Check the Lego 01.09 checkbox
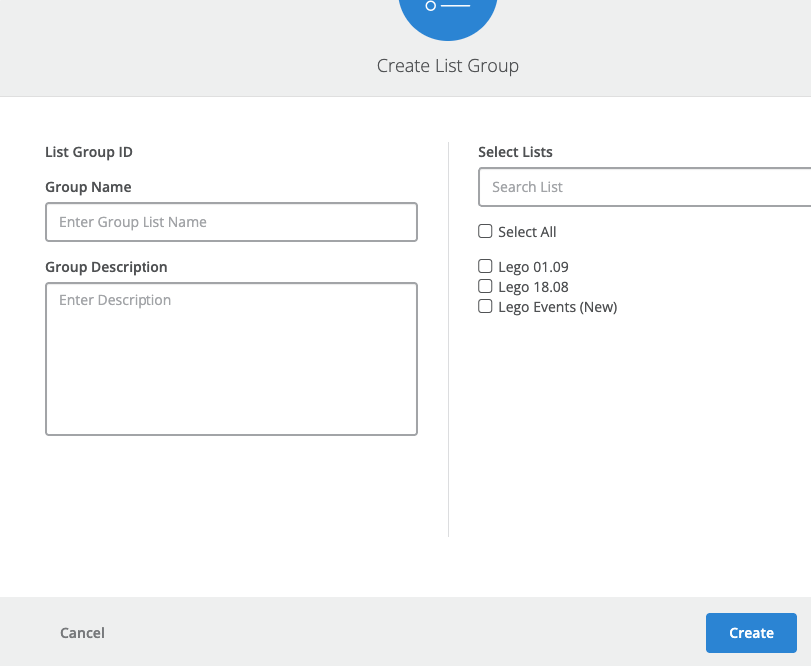The width and height of the screenshot is (811, 666). (485, 266)
